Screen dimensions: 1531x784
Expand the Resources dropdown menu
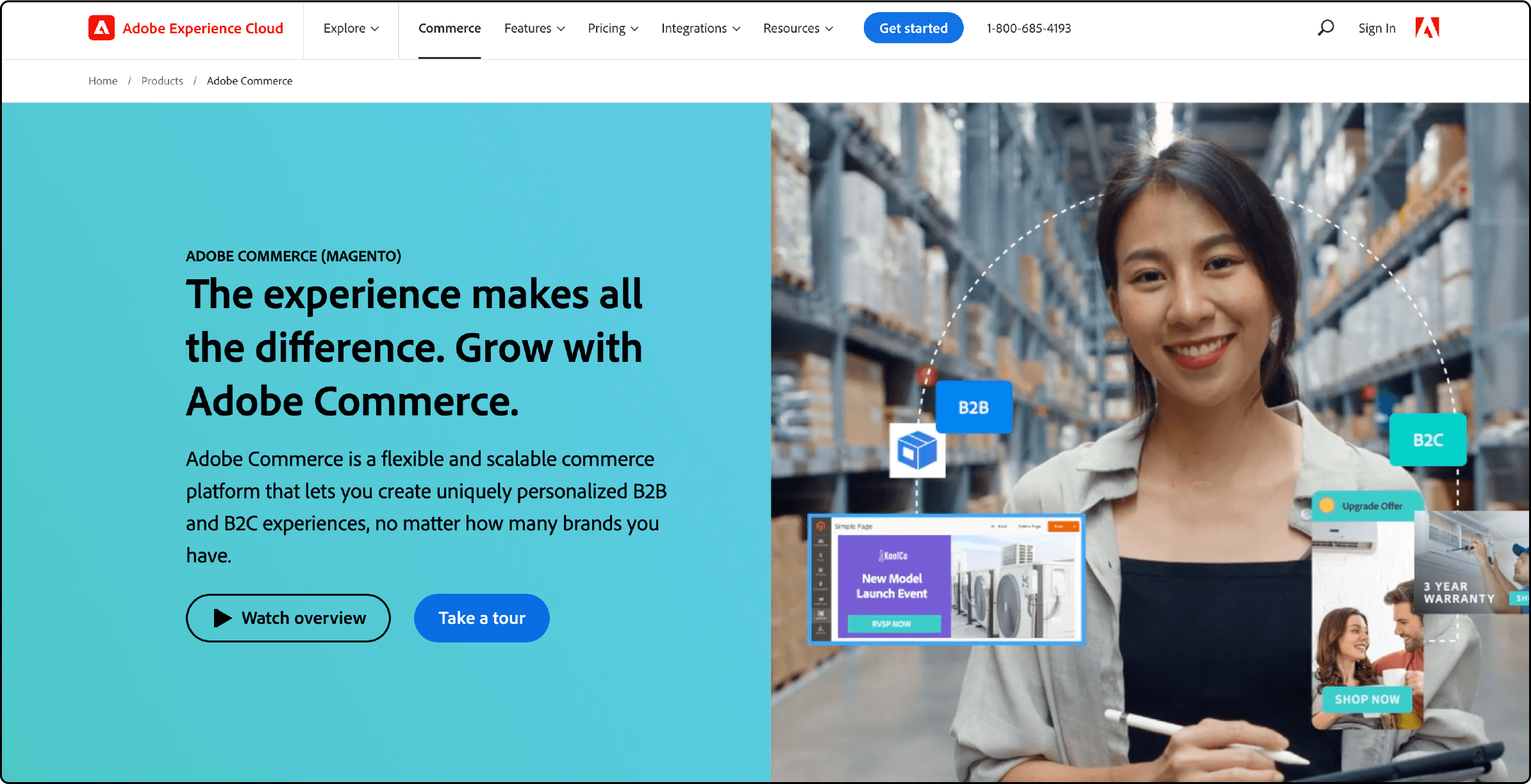[799, 28]
